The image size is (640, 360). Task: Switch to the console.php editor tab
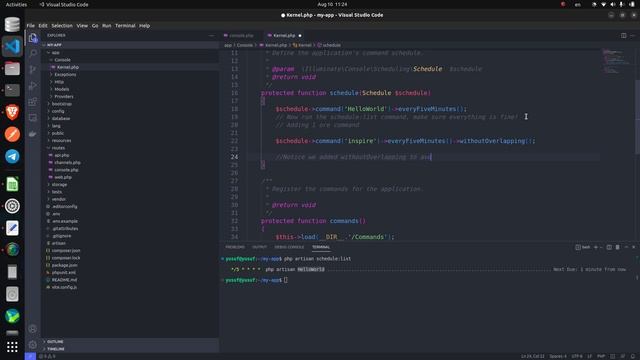click(241, 36)
